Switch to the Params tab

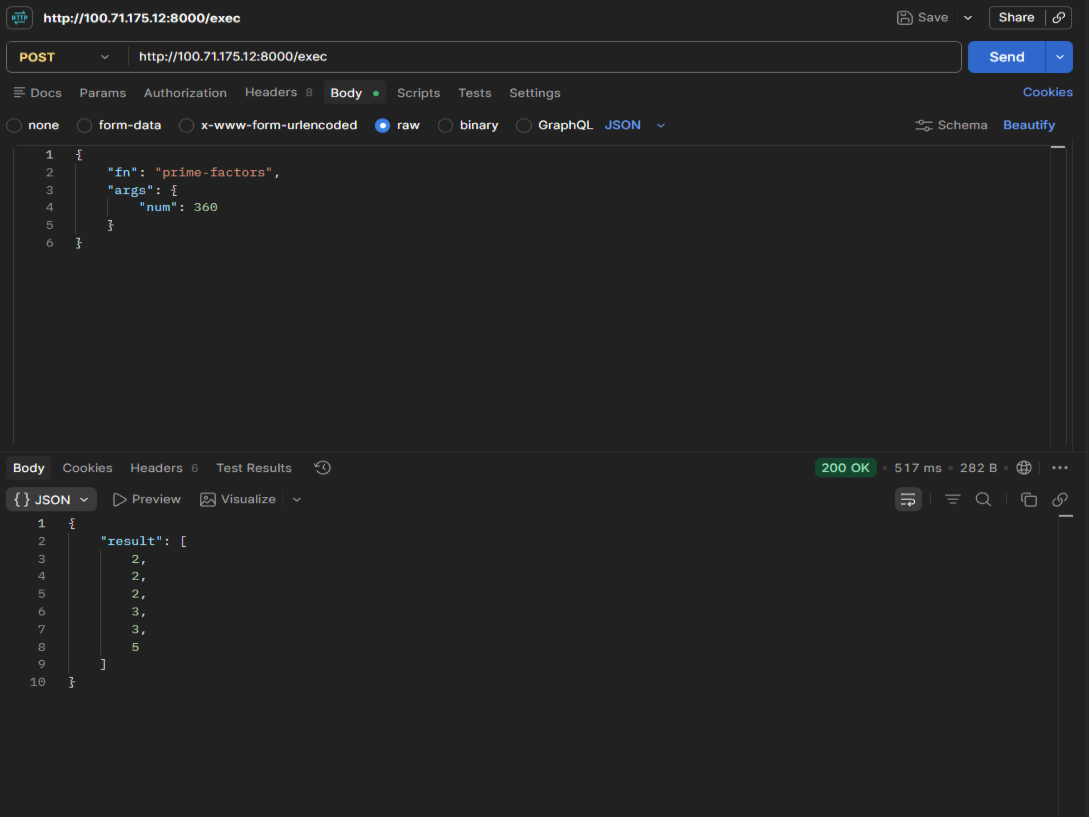point(102,93)
